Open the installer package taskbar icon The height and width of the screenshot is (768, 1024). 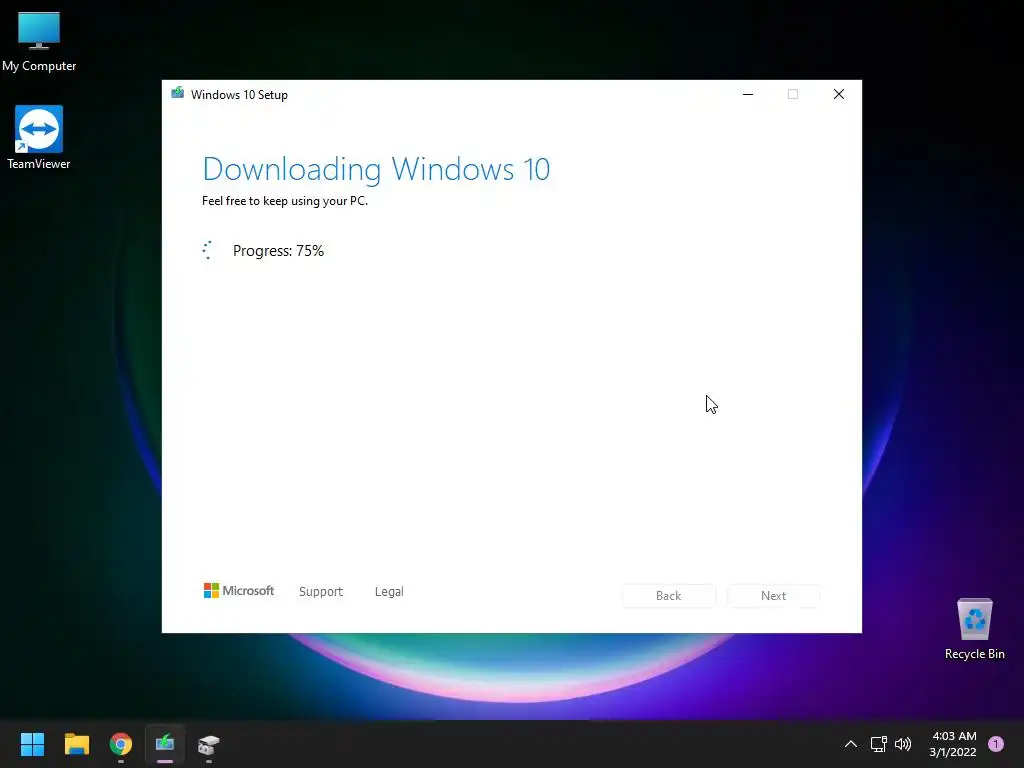(x=209, y=744)
